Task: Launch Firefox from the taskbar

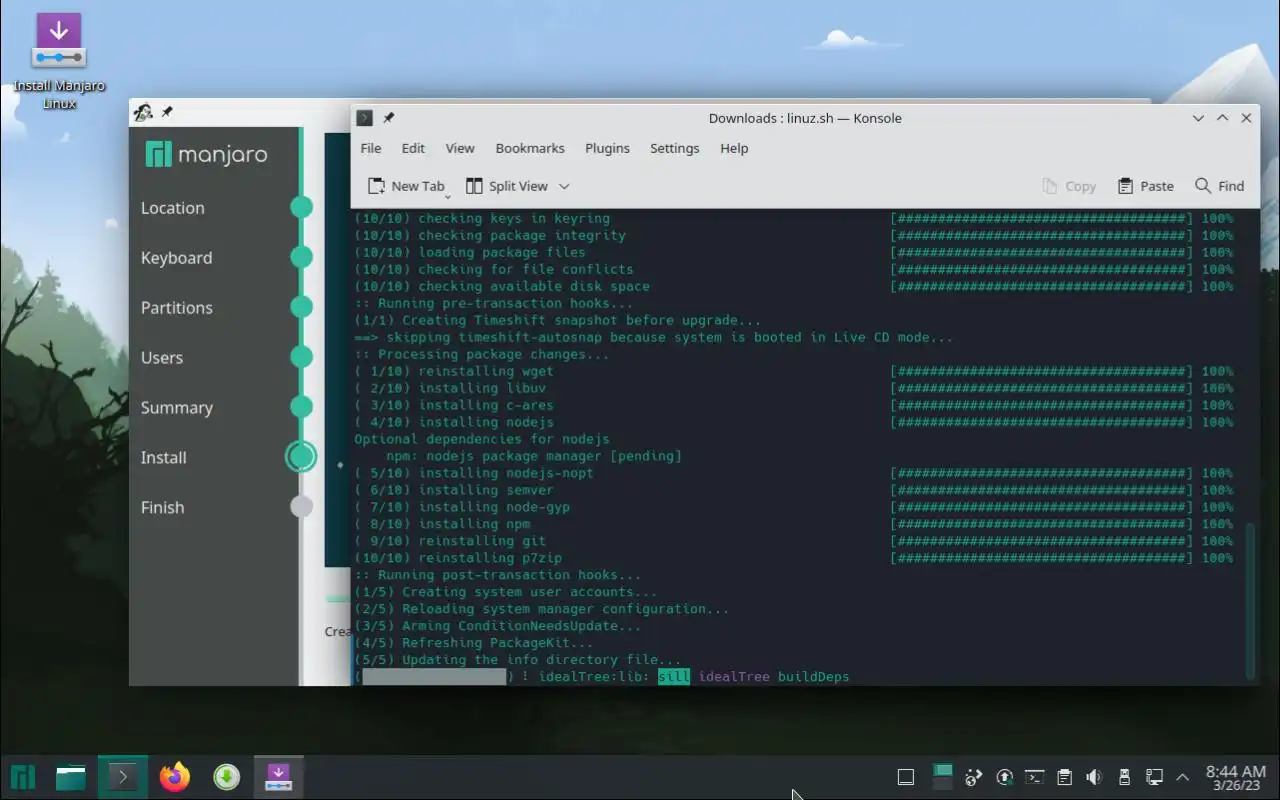Action: tap(175, 777)
